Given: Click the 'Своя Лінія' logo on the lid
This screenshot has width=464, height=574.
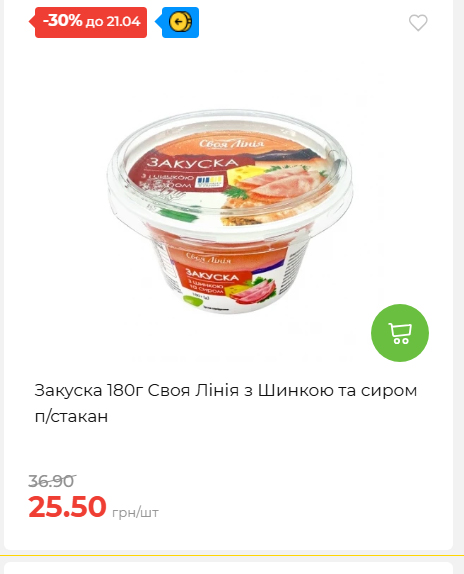Looking at the screenshot, I should (x=231, y=143).
